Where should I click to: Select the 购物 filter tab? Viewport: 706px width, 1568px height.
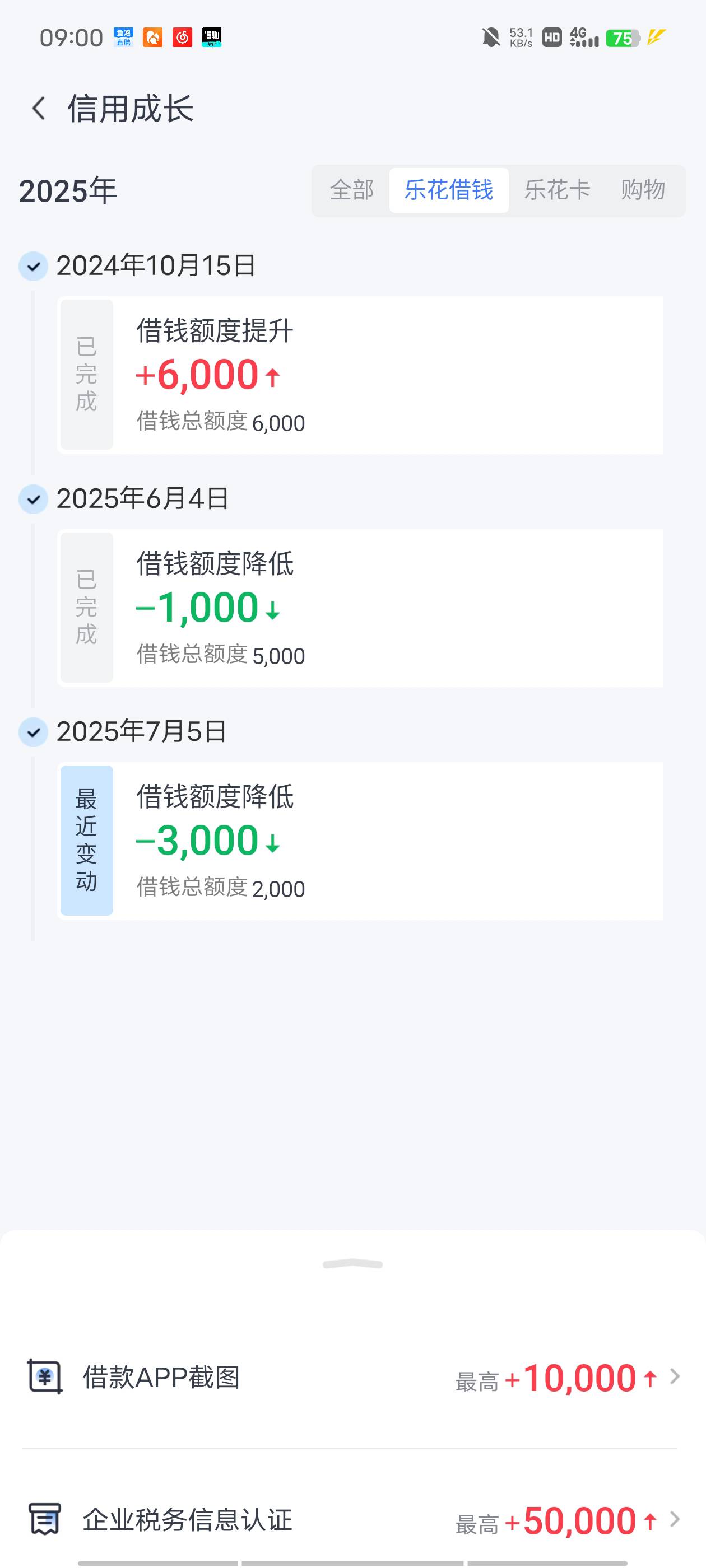[643, 190]
